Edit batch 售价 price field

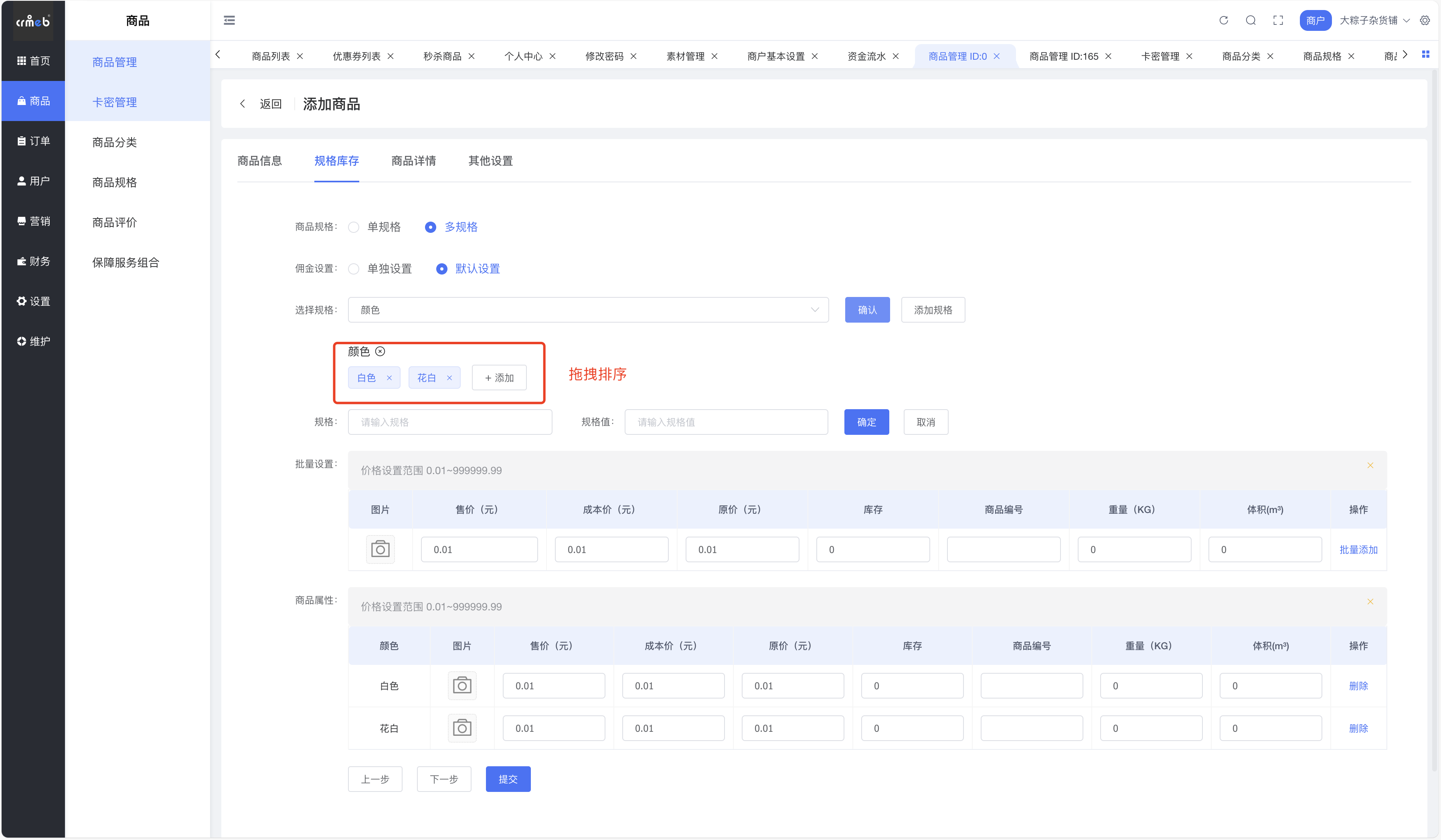[x=479, y=549]
